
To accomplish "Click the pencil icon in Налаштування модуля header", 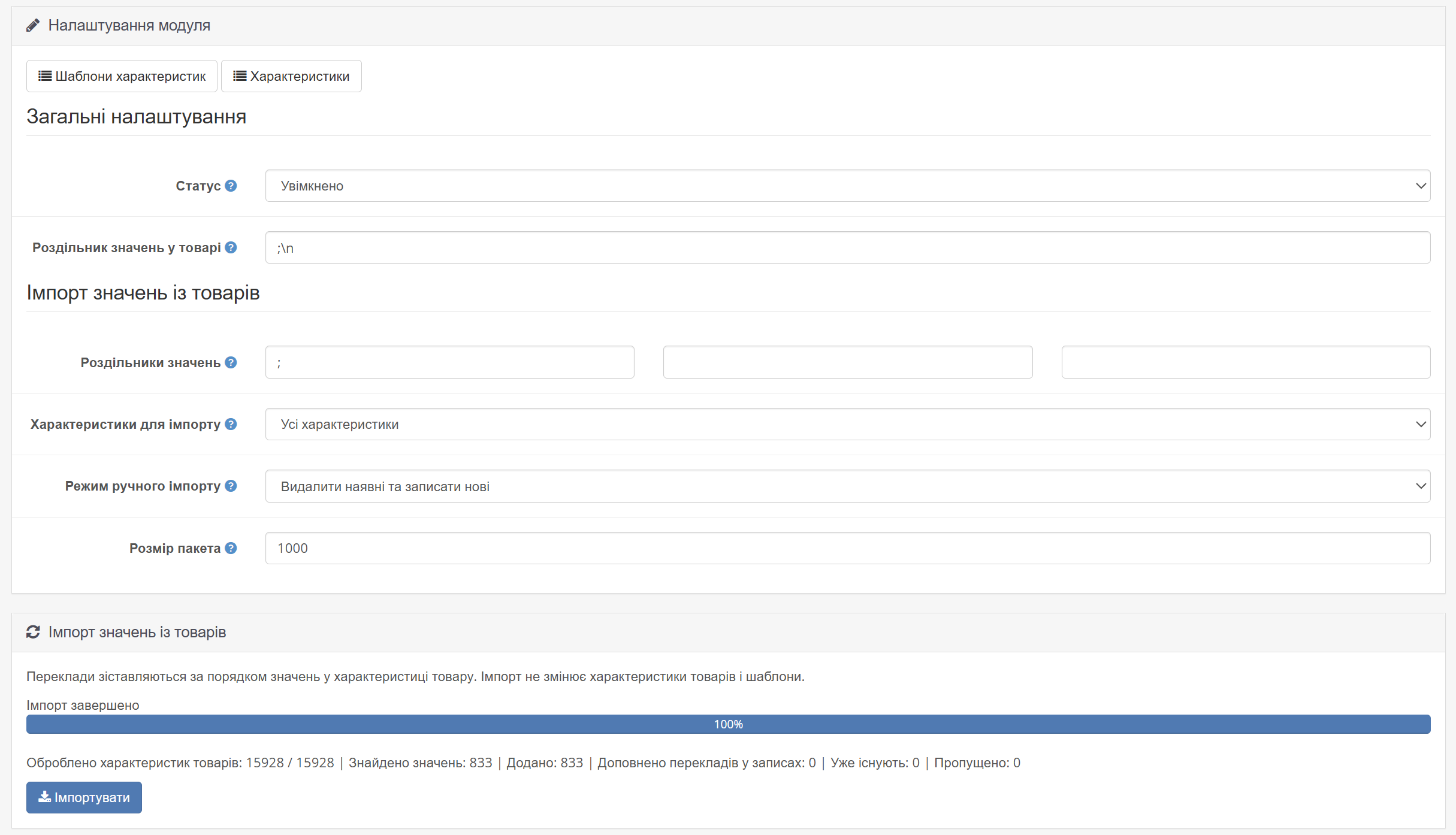I will [x=33, y=25].
